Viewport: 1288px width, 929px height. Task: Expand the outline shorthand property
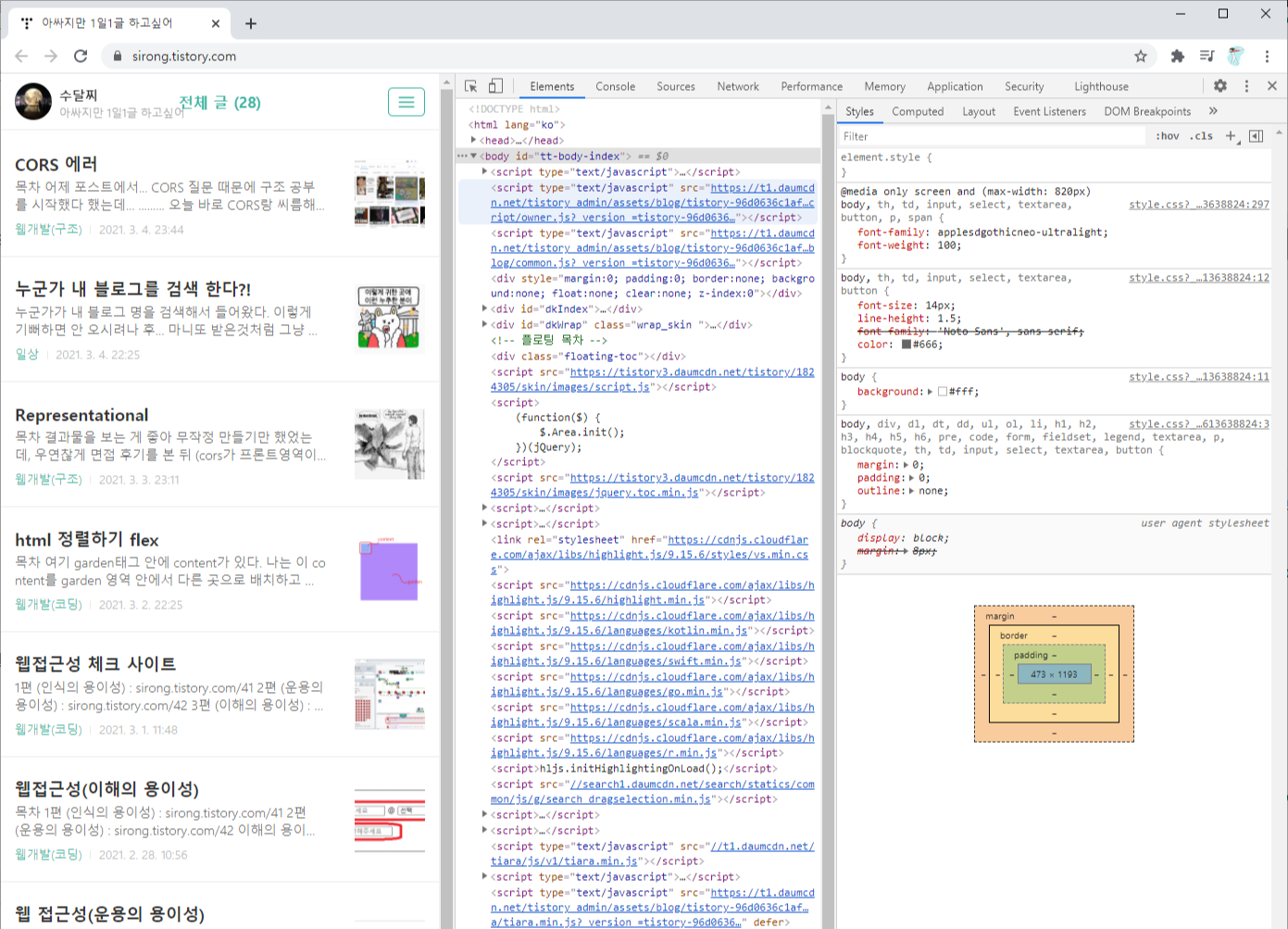tap(911, 491)
